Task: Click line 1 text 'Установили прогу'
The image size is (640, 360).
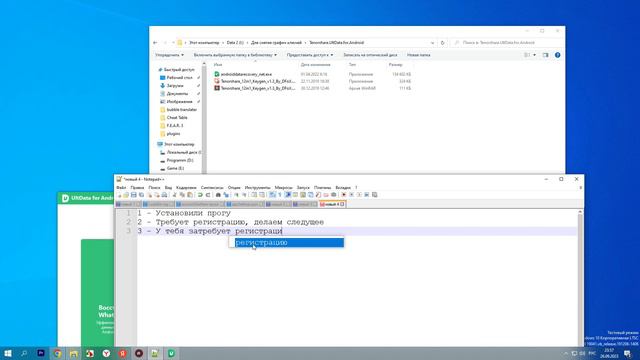Action: coord(193,213)
